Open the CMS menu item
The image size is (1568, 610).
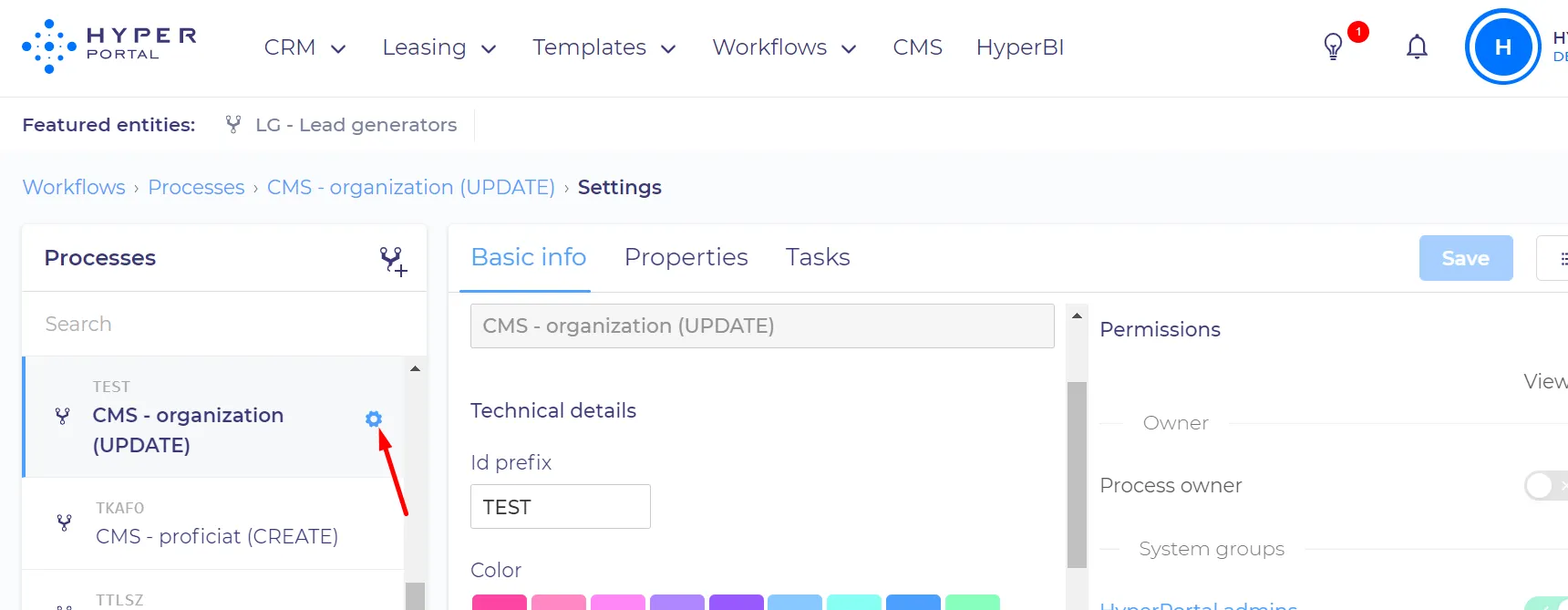click(917, 47)
